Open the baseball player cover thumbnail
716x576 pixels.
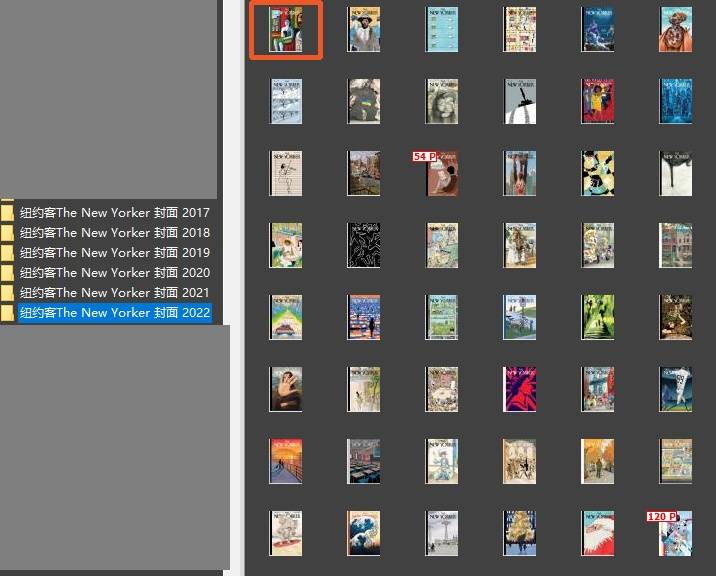pyautogui.click(x=675, y=390)
